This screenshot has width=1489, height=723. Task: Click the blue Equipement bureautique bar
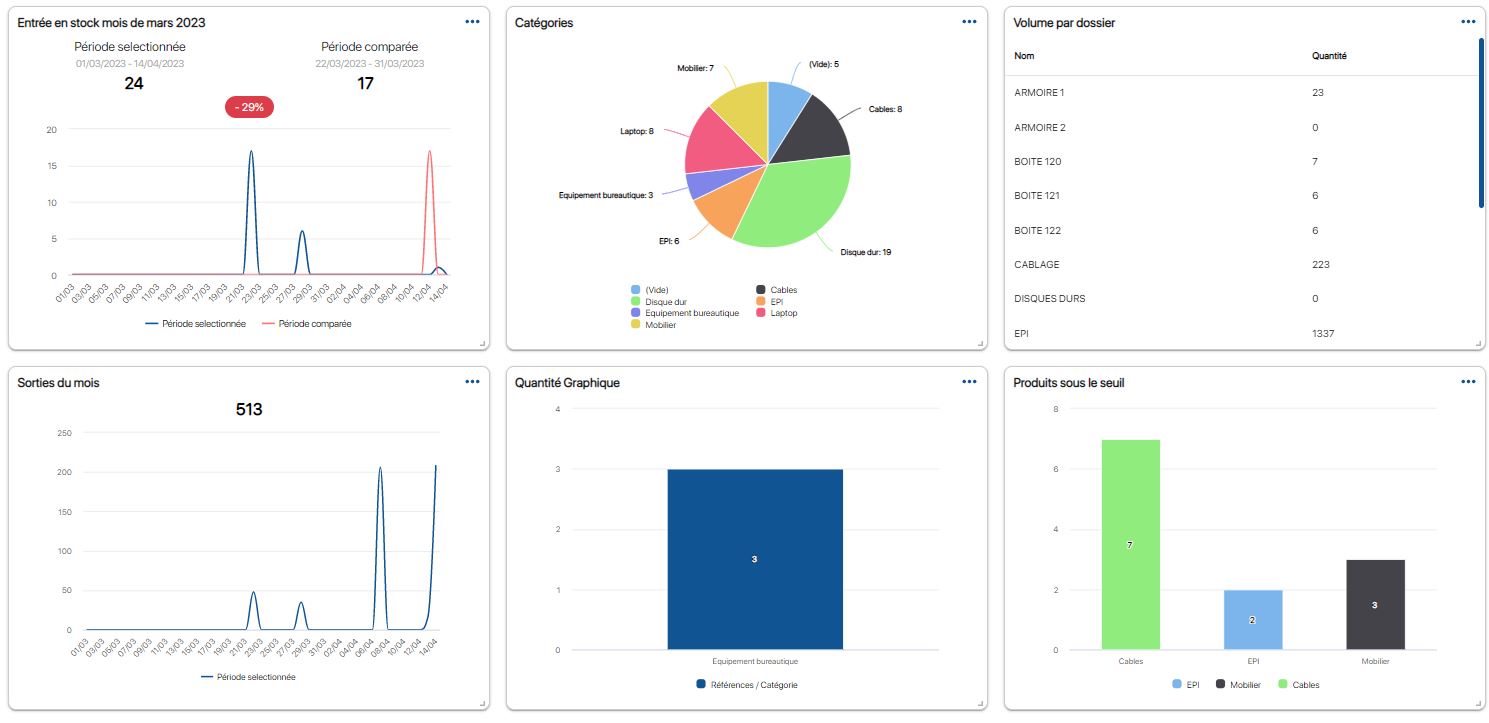coord(755,560)
